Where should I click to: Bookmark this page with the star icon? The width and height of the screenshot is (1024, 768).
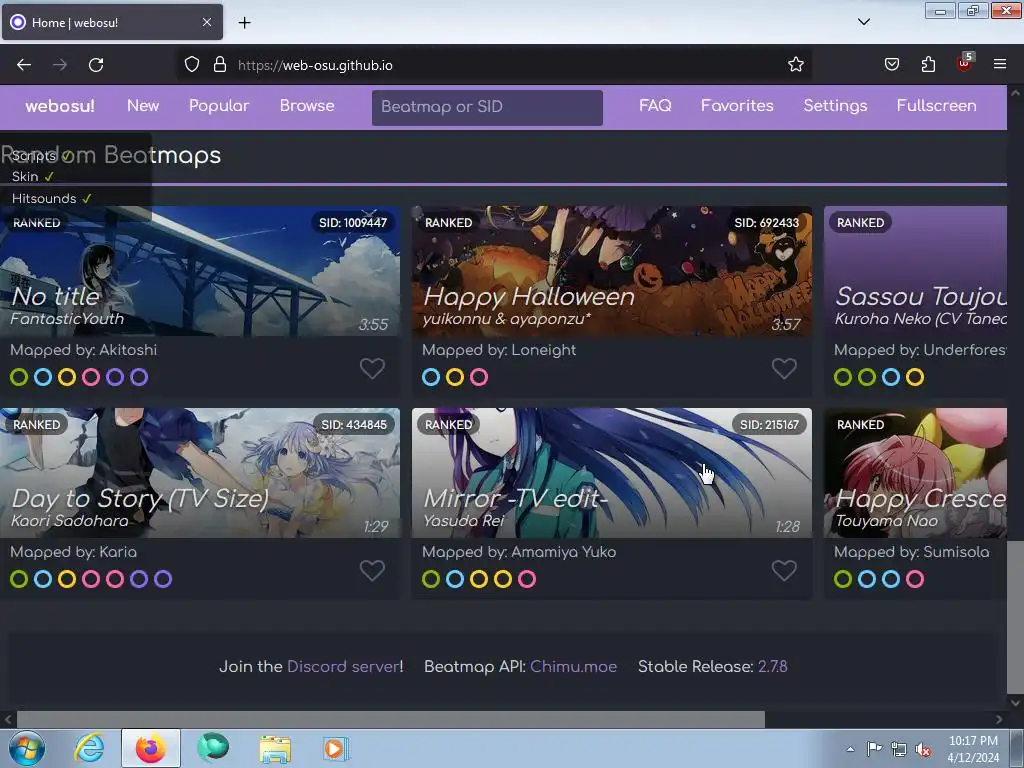pyautogui.click(x=795, y=65)
